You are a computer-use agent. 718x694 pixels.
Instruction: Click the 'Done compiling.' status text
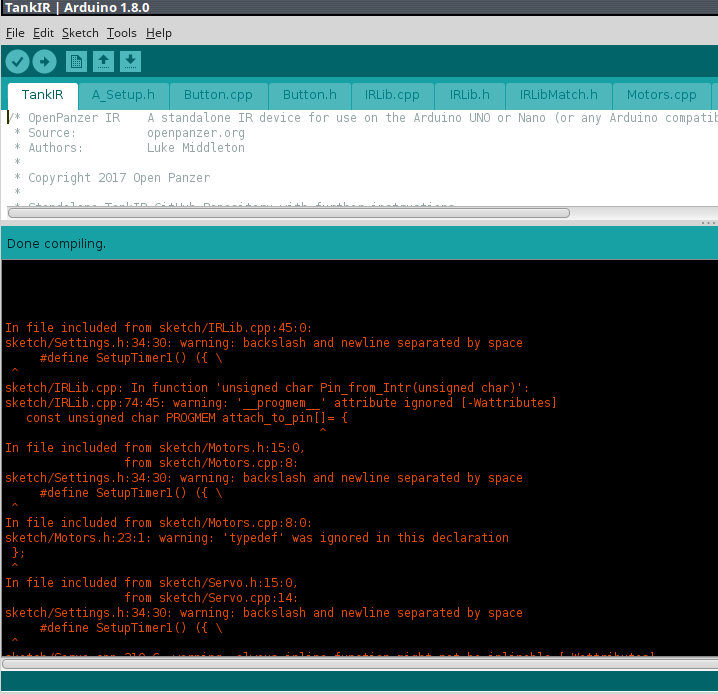pos(56,244)
